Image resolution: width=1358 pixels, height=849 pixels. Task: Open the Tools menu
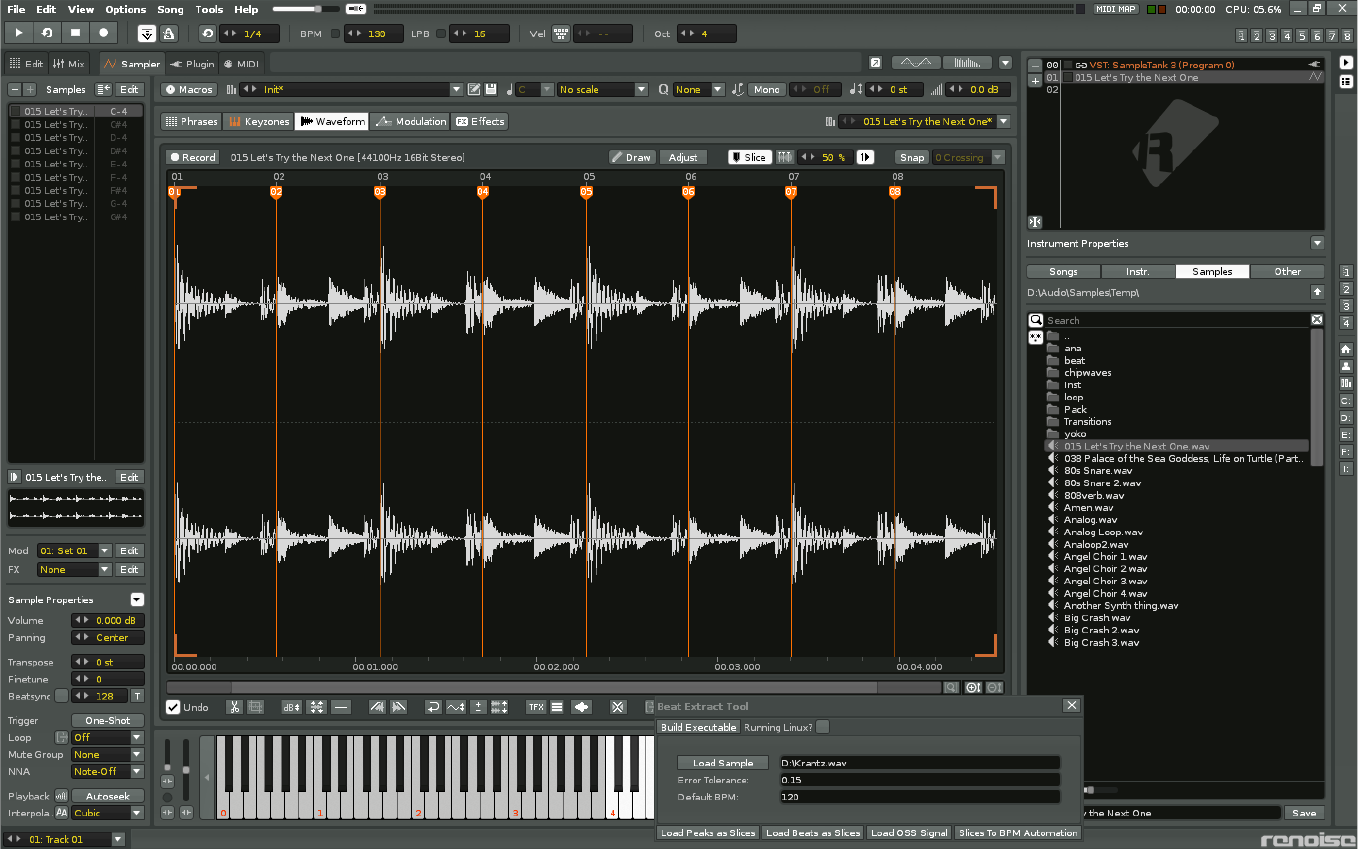click(209, 9)
